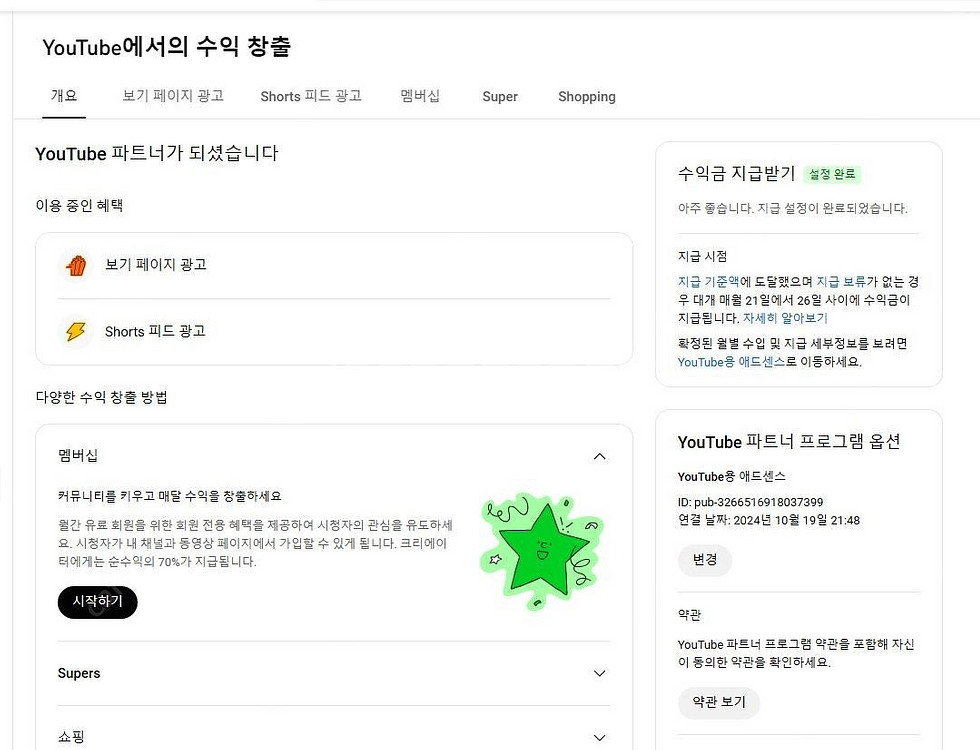The width and height of the screenshot is (980, 750).
Task: Switch to the 보기 페이지 광고 tab
Action: point(173,96)
